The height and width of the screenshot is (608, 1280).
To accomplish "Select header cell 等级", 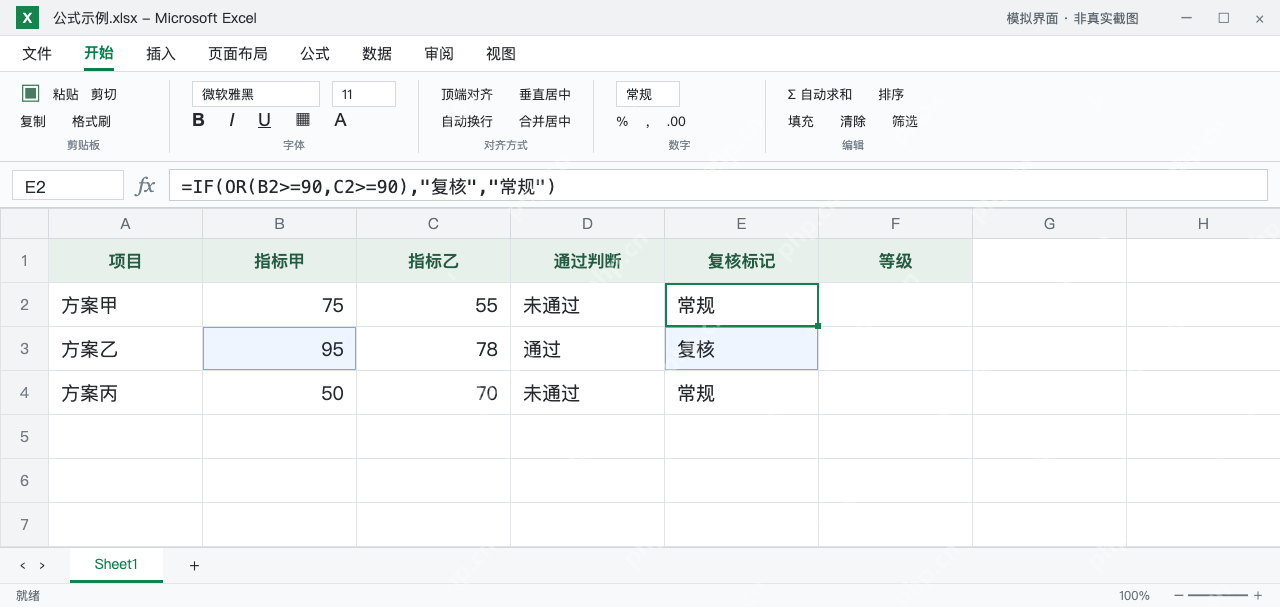I will click(896, 261).
